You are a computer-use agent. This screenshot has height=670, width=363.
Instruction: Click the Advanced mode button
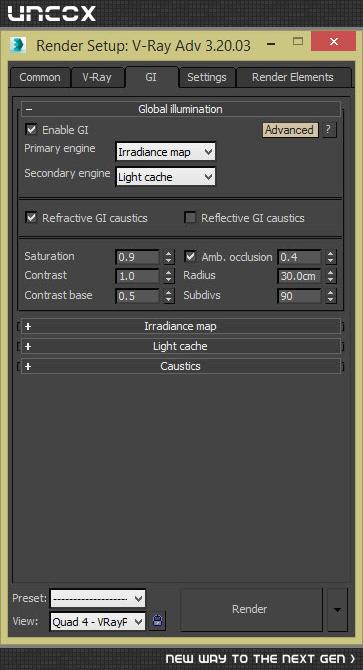pos(290,130)
